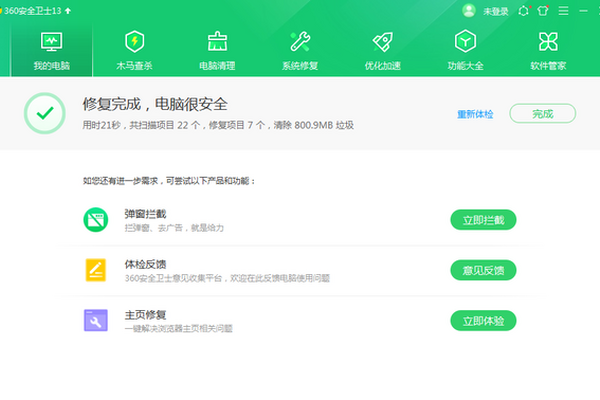600x400 pixels.
Task: Open the 我的电脑 tab
Action: click(52, 51)
